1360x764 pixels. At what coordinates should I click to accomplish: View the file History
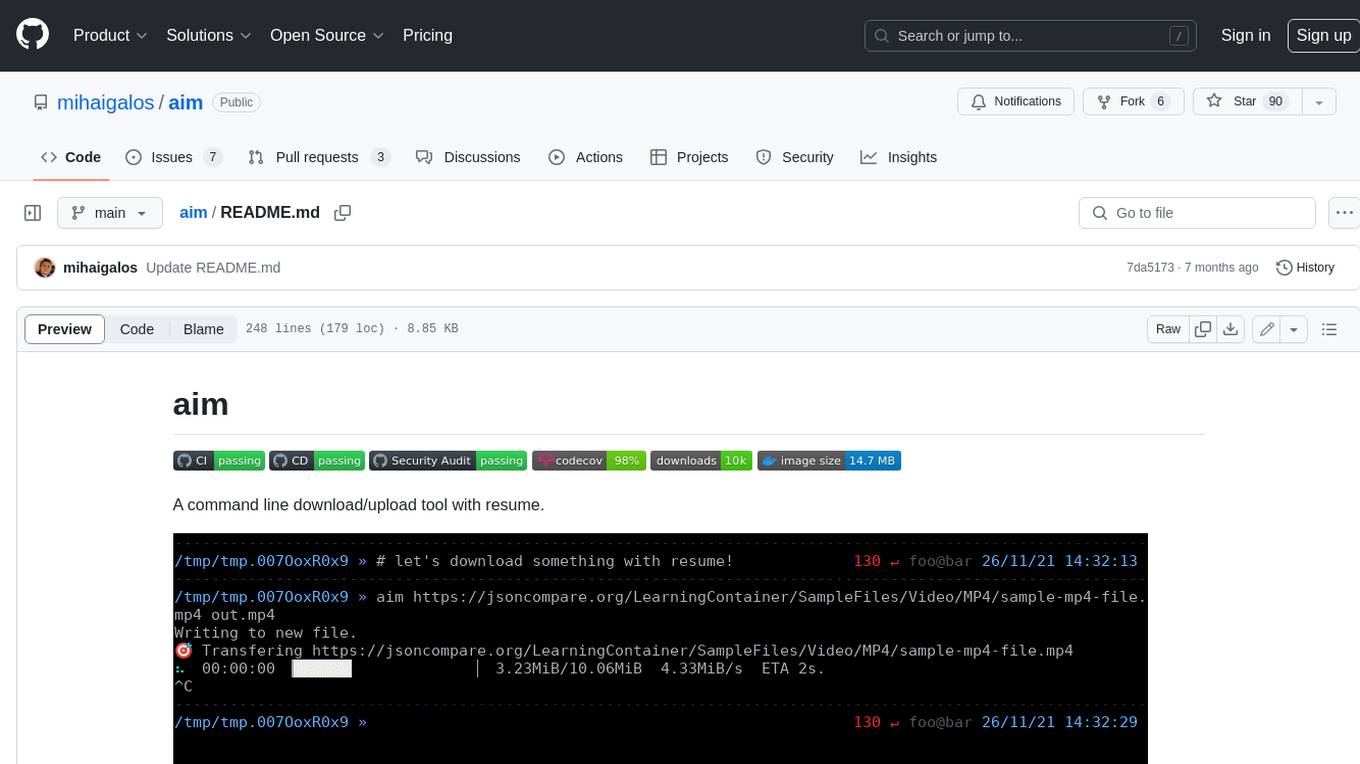(1305, 267)
